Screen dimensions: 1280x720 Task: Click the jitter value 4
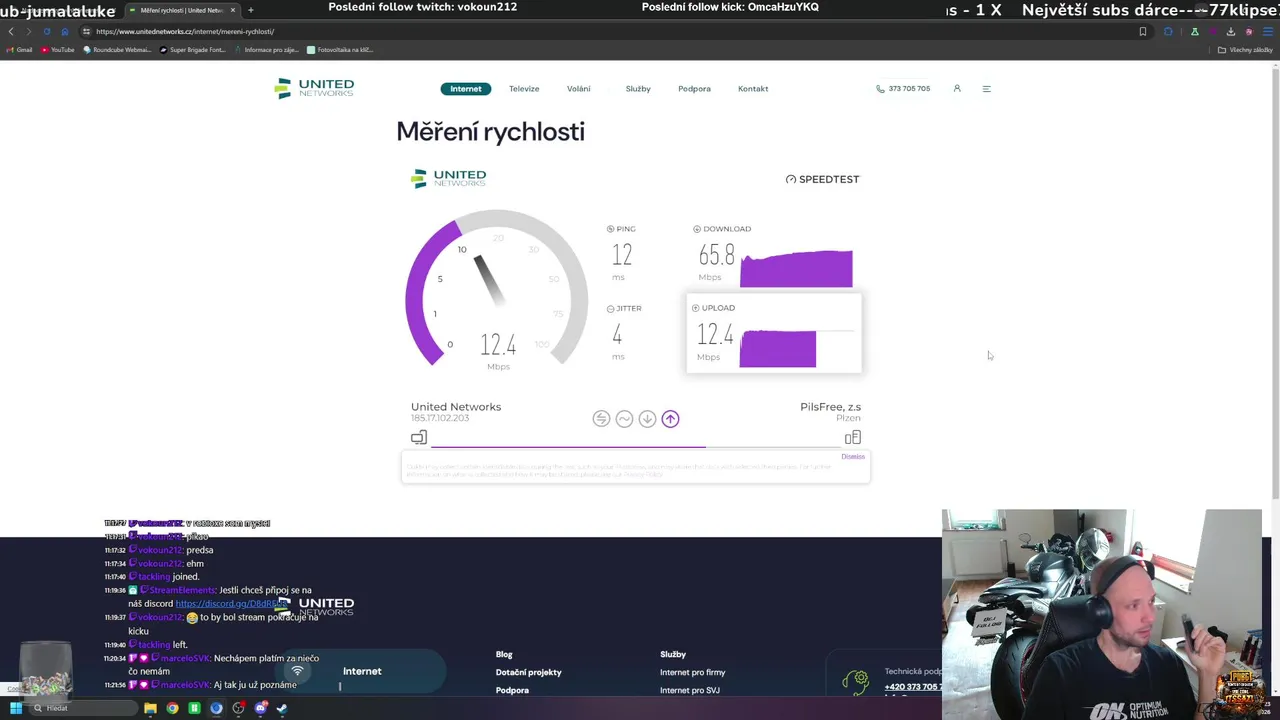[x=617, y=335]
